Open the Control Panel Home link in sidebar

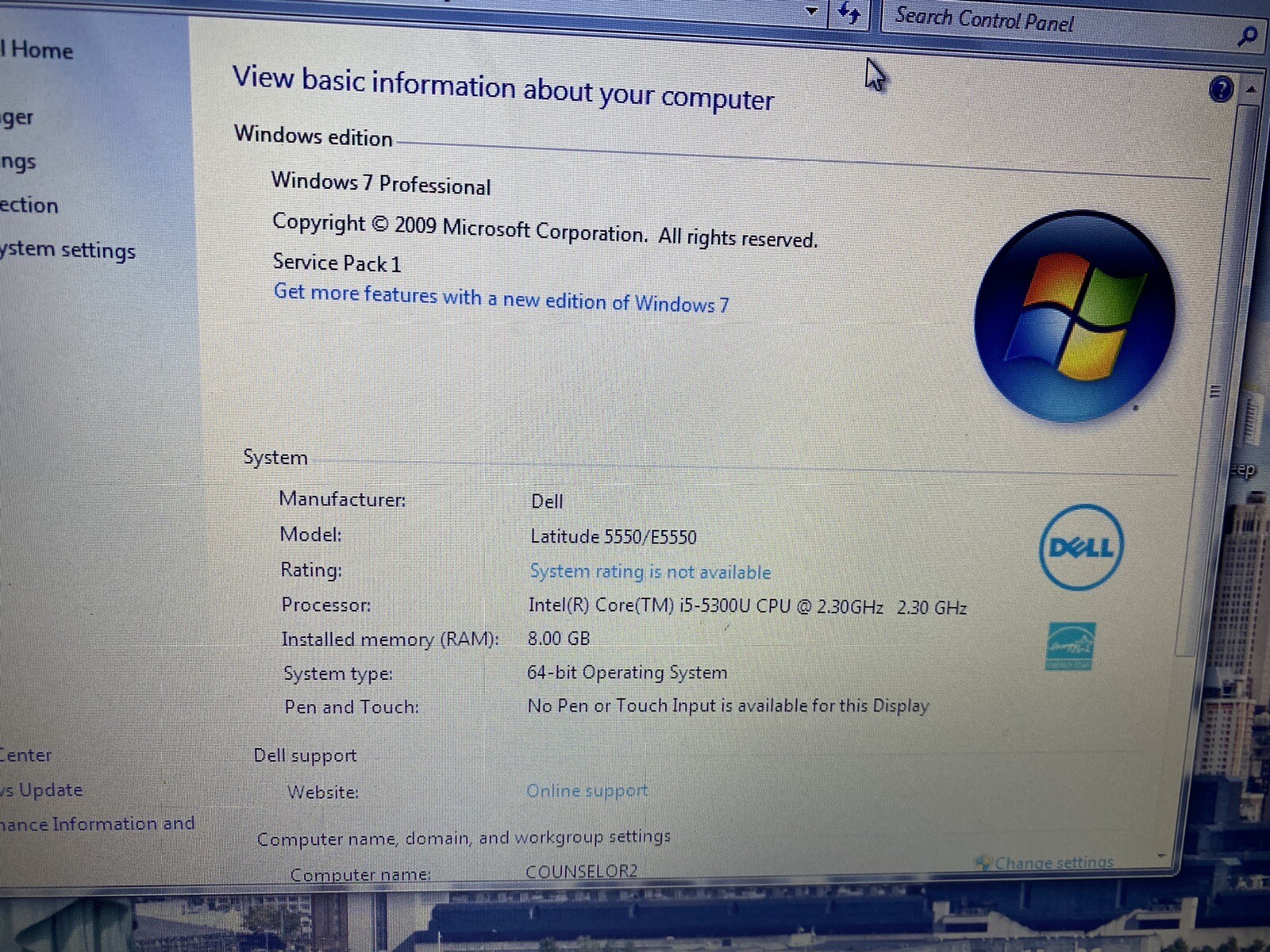point(37,50)
